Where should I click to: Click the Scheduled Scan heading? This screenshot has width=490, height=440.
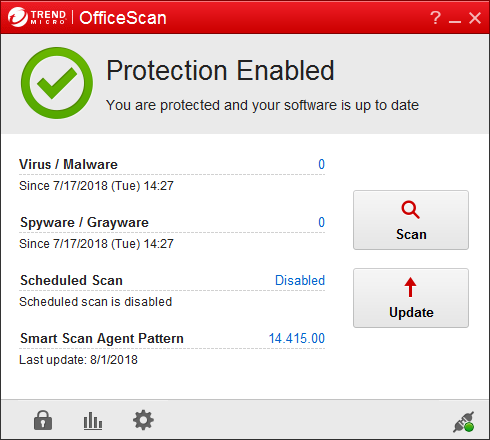point(71,280)
